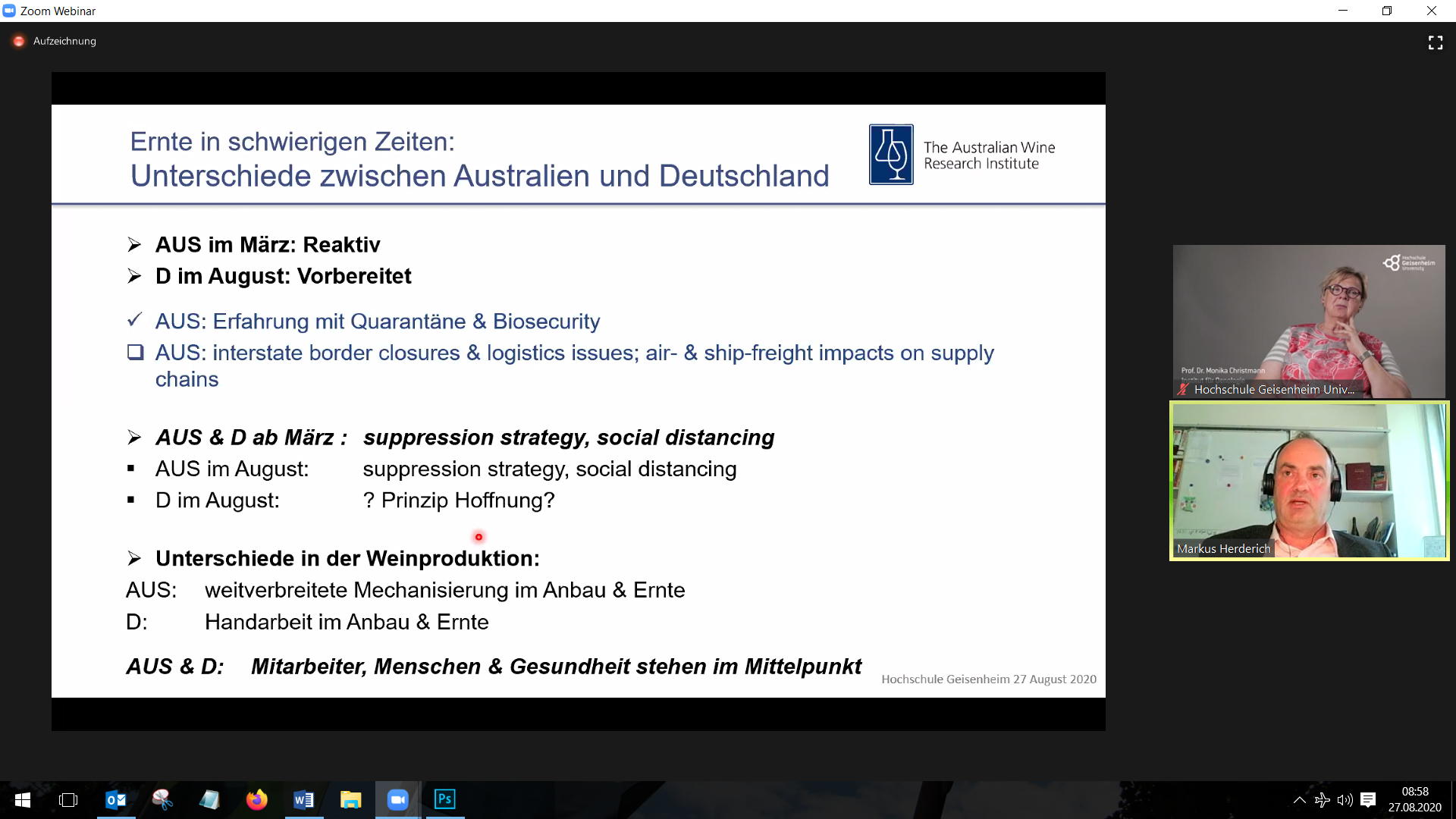1456x819 pixels.
Task: Open Task View on the taskbar
Action: coord(68,800)
